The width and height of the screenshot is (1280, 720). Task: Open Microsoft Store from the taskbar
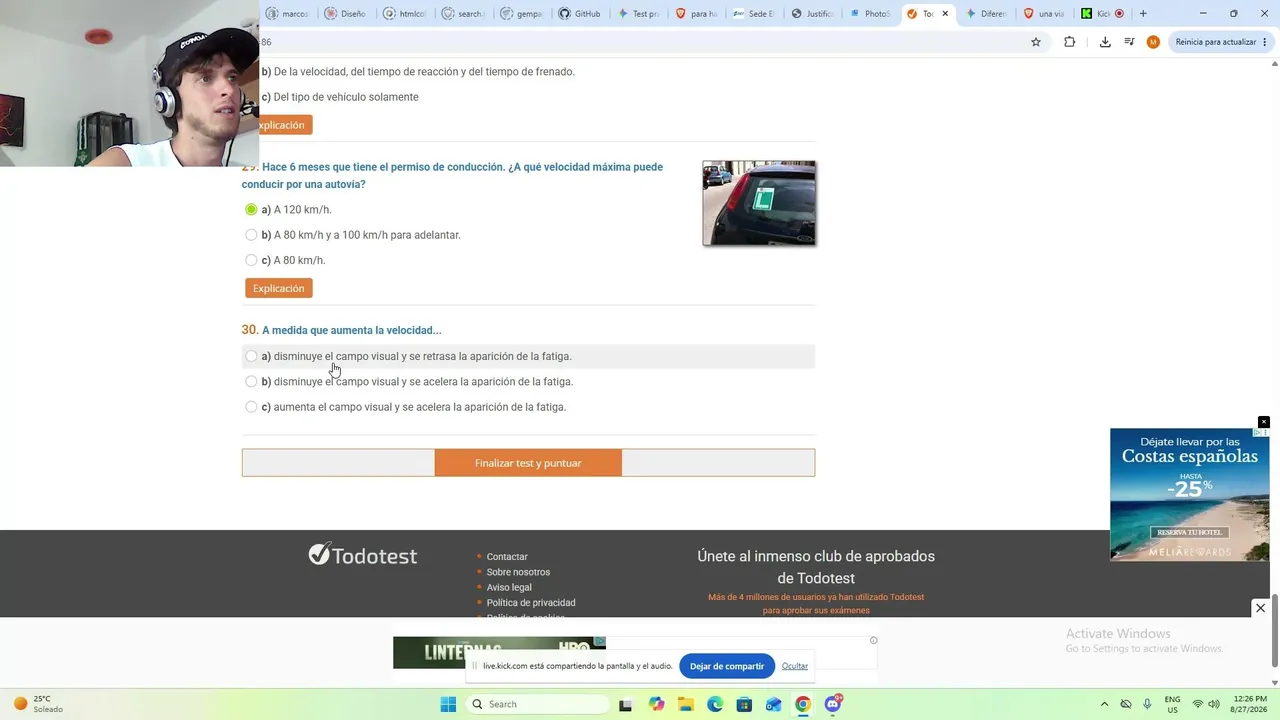744,704
